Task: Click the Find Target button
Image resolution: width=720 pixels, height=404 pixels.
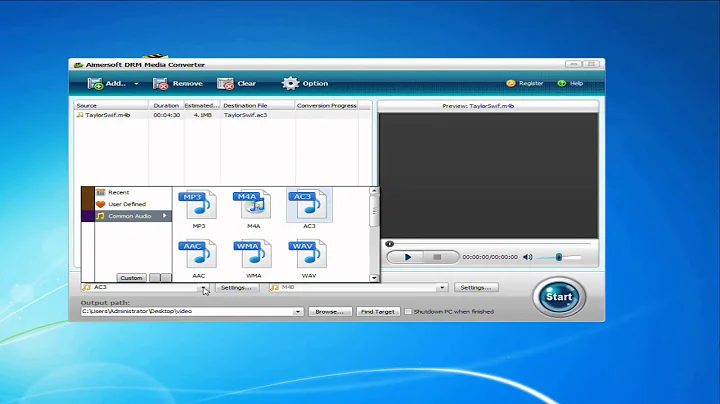Action: pyautogui.click(x=378, y=312)
